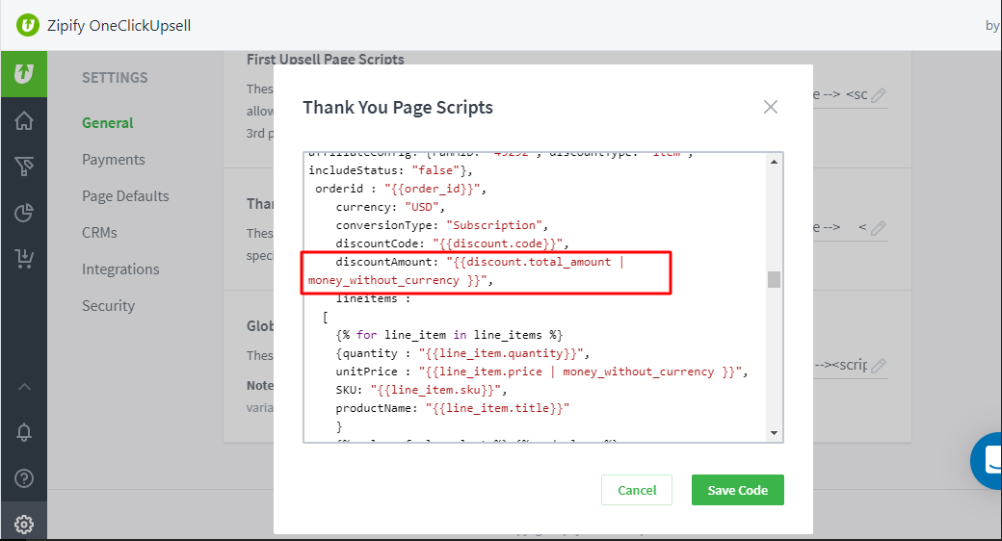The image size is (1002, 541).
Task: Click the code editor scrollbar thumb
Action: tap(774, 280)
